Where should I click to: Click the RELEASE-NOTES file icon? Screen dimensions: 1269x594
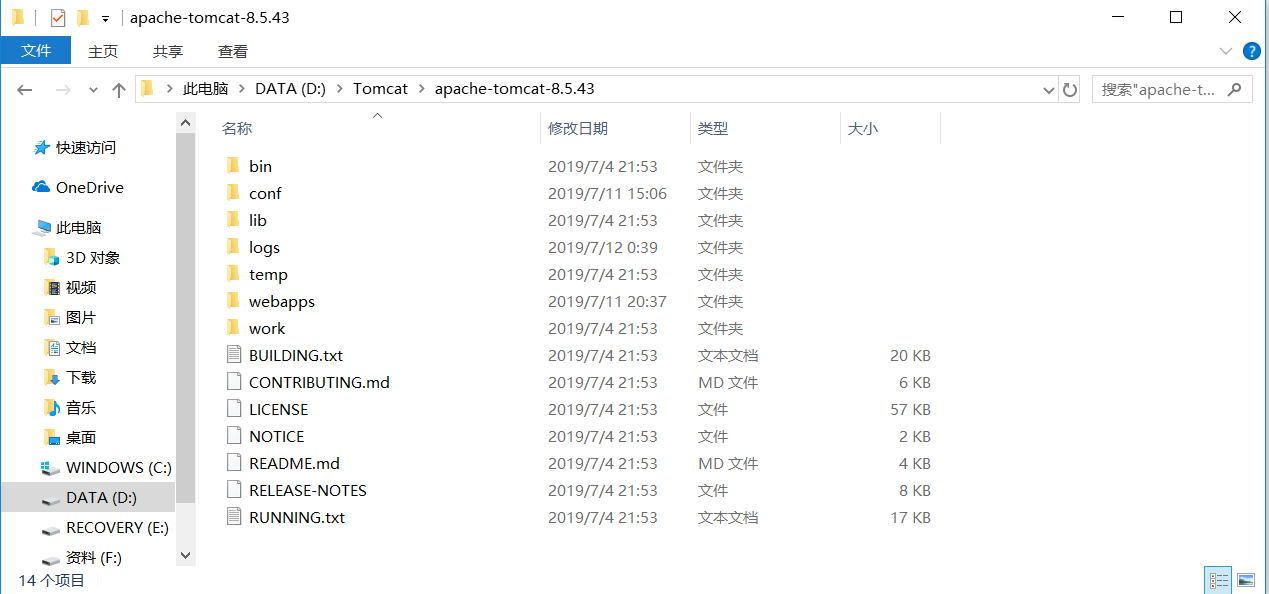234,490
